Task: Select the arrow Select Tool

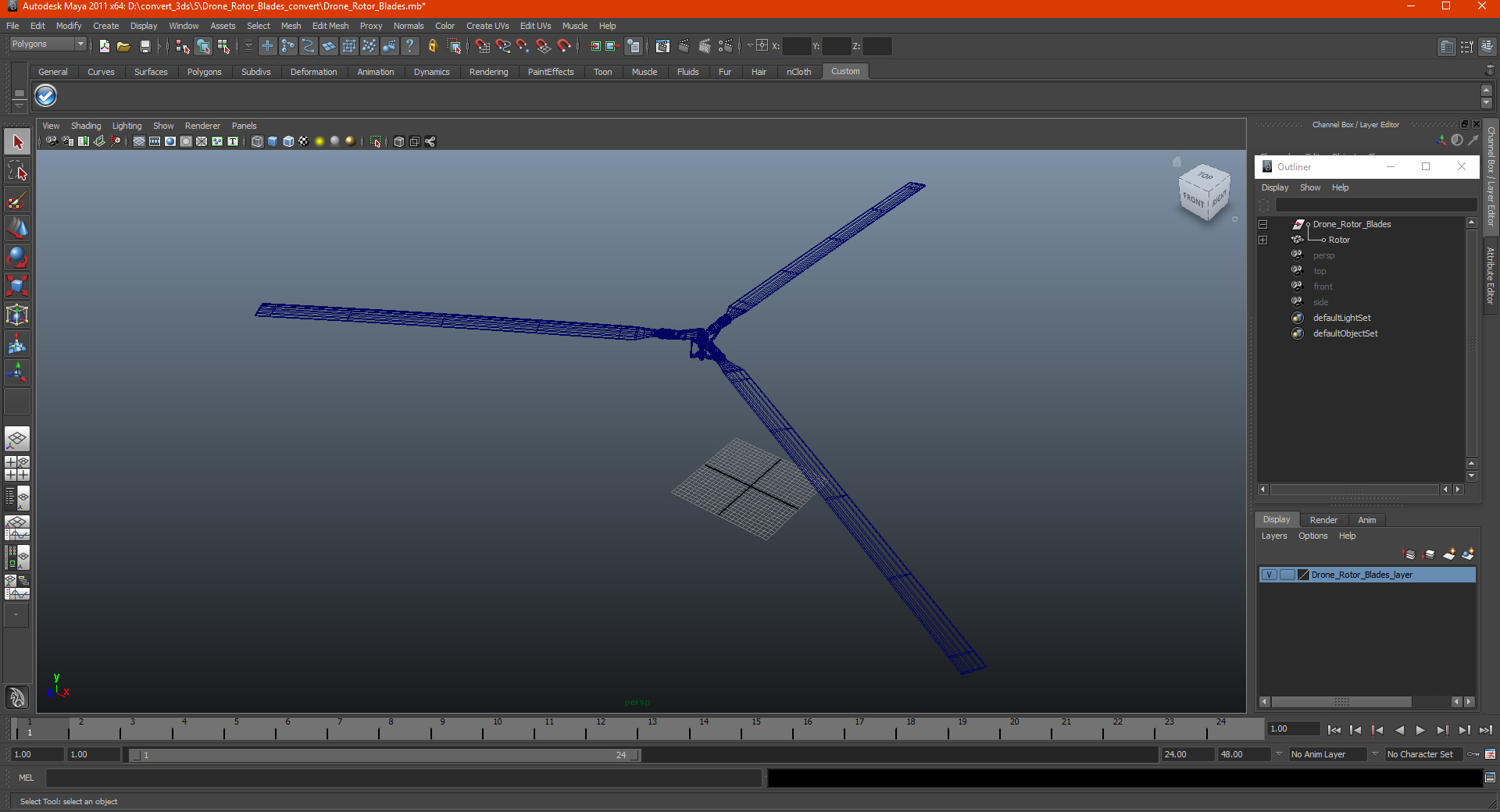Action: pos(17,142)
